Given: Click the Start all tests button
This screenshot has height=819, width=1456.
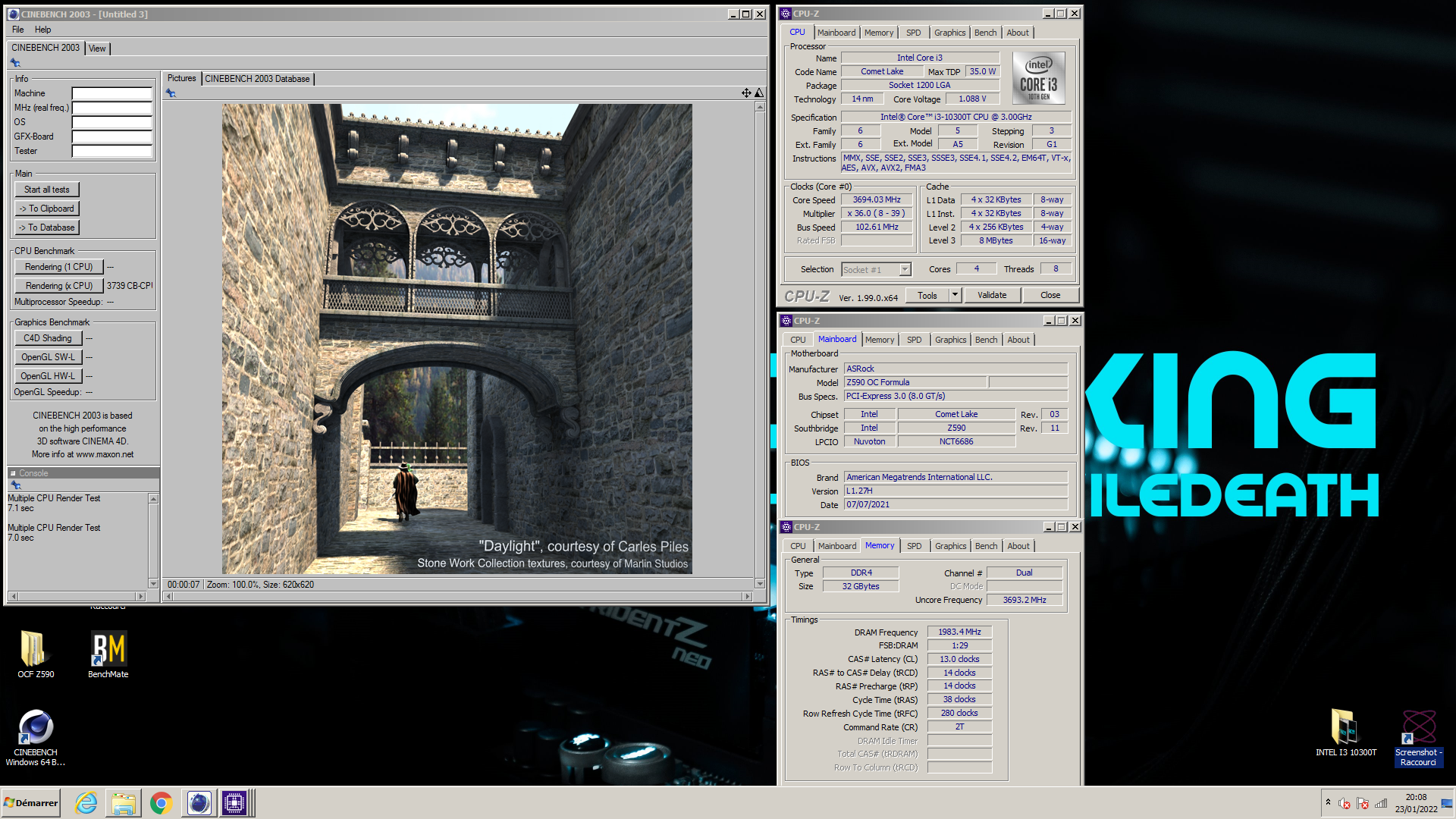Looking at the screenshot, I should [47, 190].
